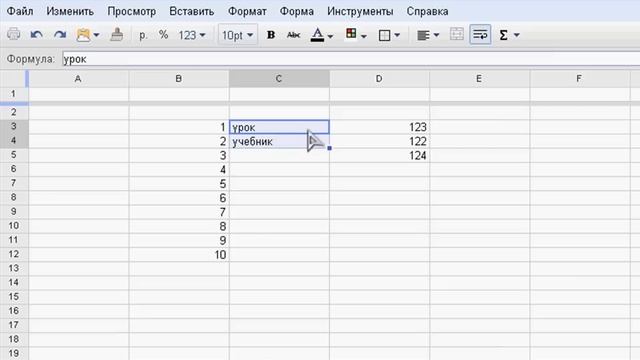Image resolution: width=640 pixels, height=360 pixels.
Task: Open the Вставить menu
Action: tap(191, 11)
